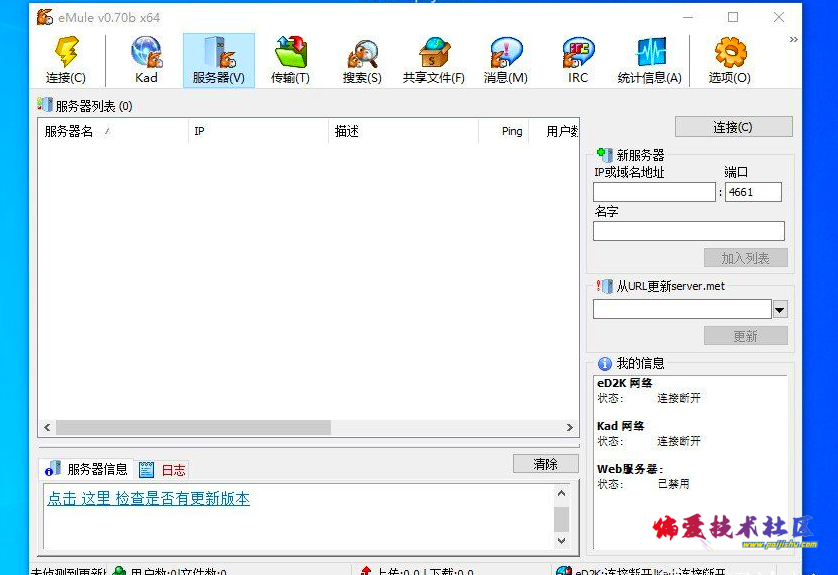Click the Connect lightning toolbar icon
The height and width of the screenshot is (575, 838).
(x=66, y=60)
